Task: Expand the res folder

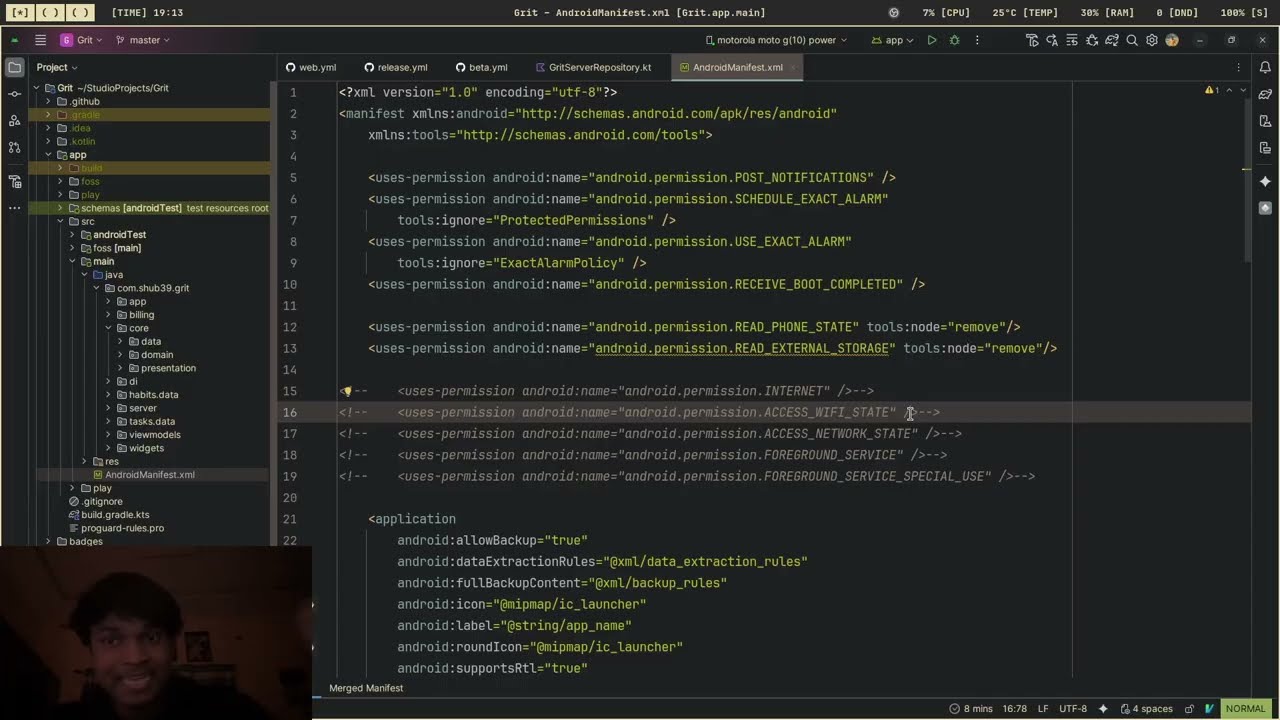Action: 84,461
